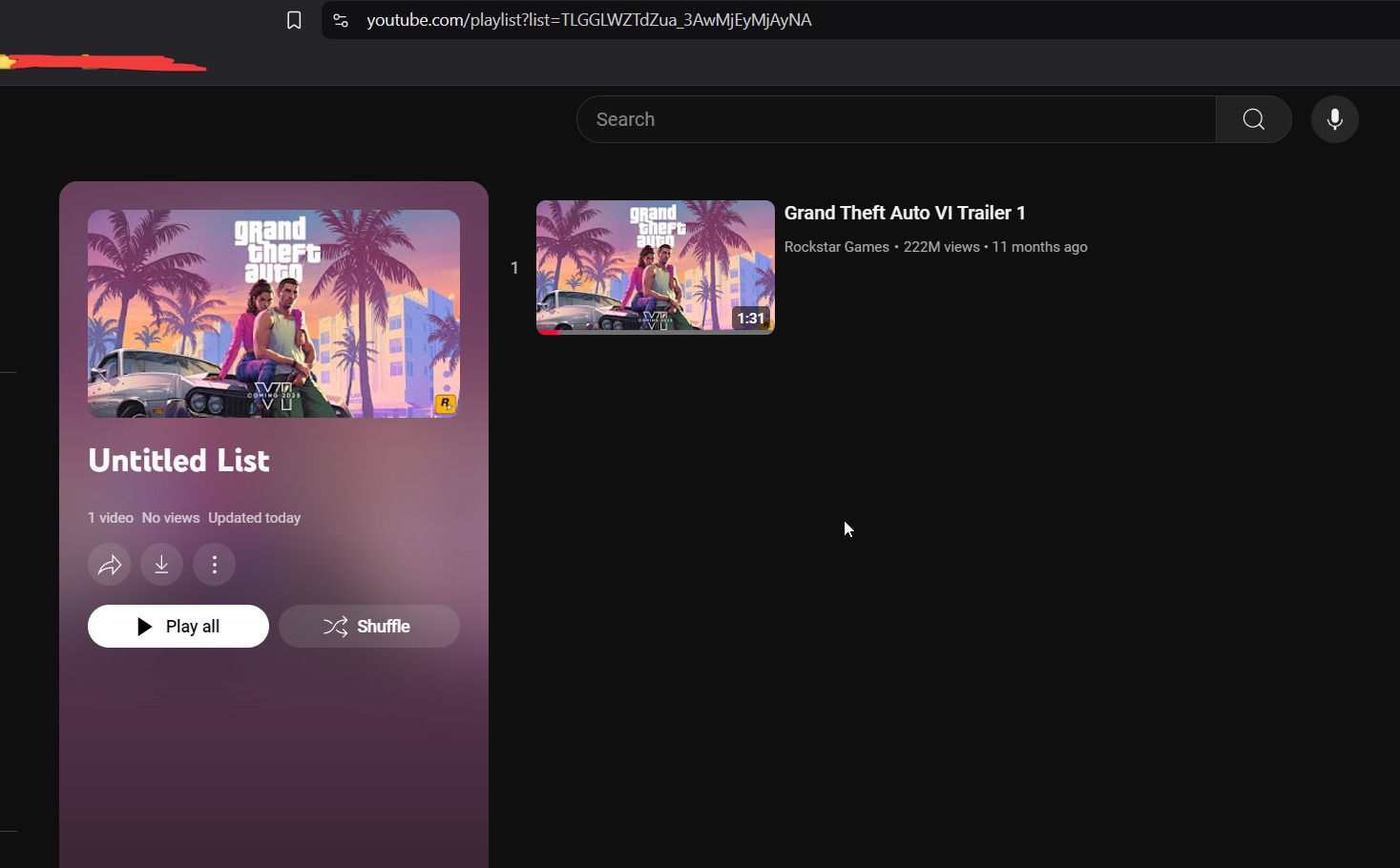Click the share playlist arrow icon
Viewport: 1400px width, 868px height.
click(x=109, y=564)
